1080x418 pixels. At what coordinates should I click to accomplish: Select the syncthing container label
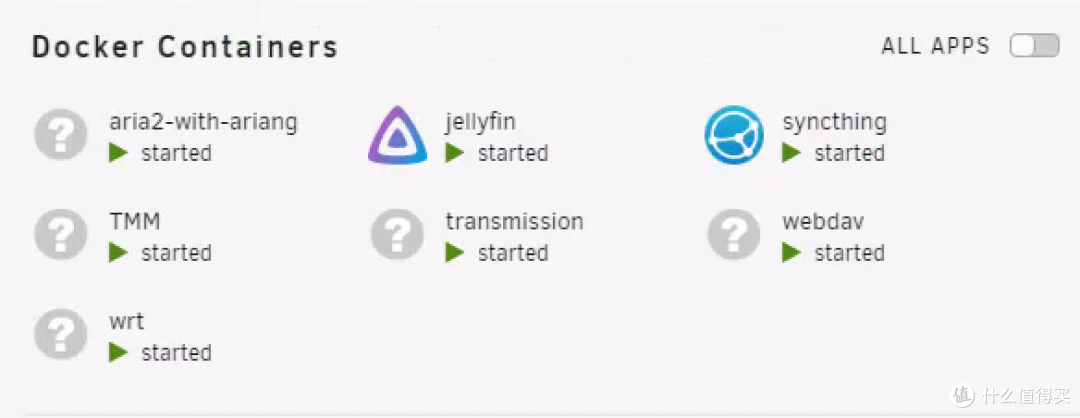coord(834,122)
